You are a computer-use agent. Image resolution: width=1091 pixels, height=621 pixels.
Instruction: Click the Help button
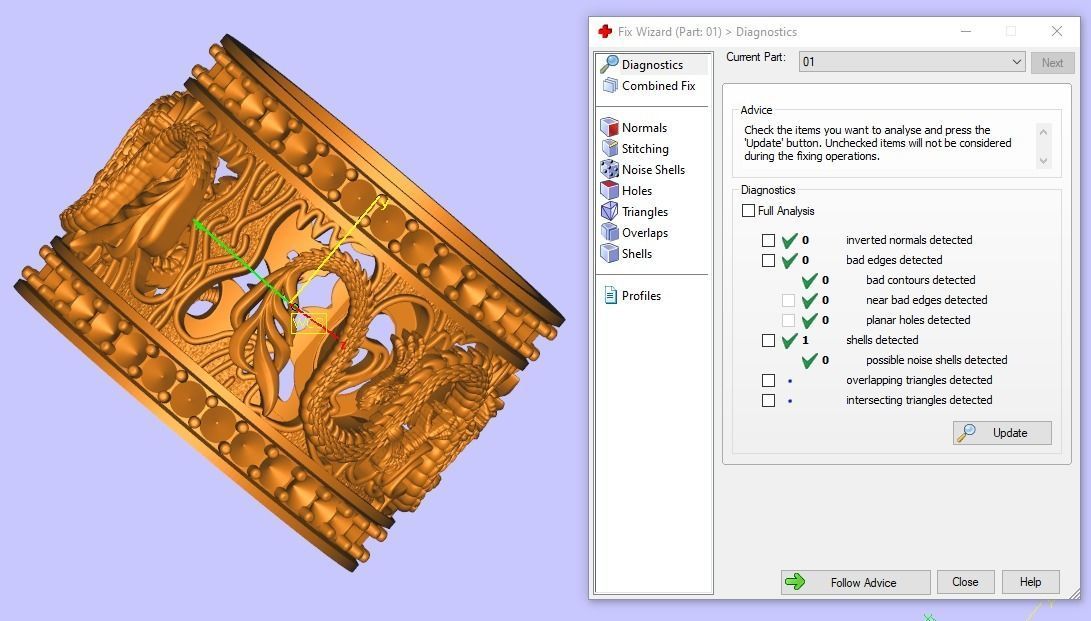click(x=1030, y=582)
